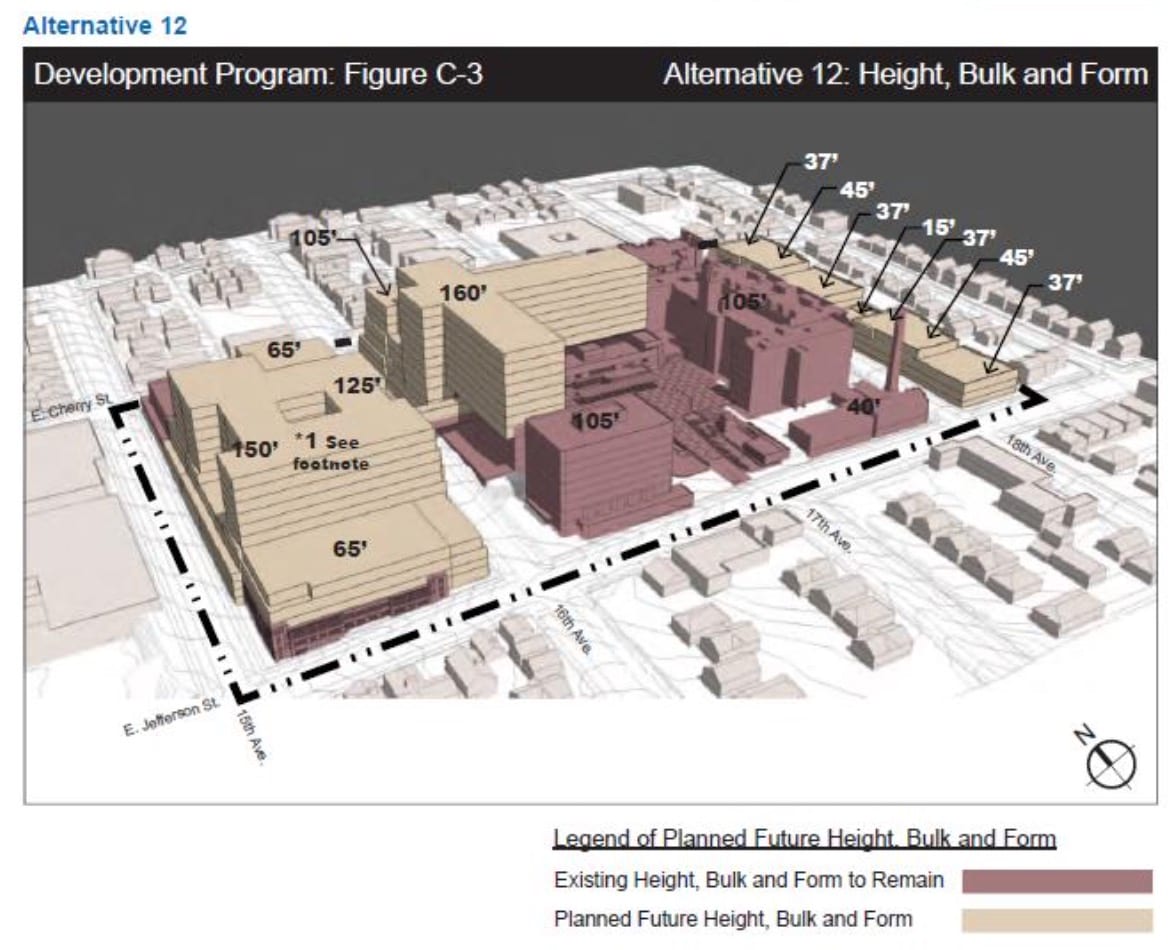
Task: Click the E. Cherry St. street label
Action: pos(60,411)
